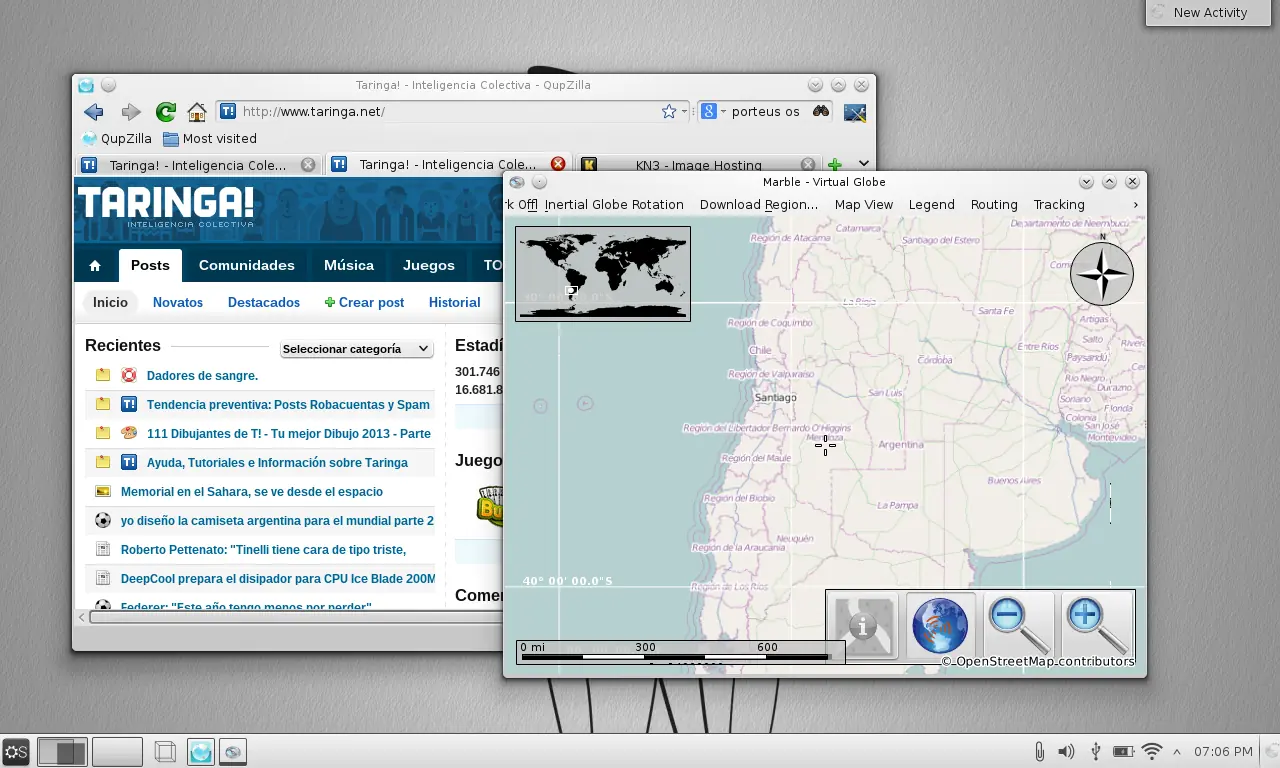This screenshot has height=768, width=1280.
Task: Close the active Taringa! tab with red X
Action: pyautogui.click(x=558, y=165)
